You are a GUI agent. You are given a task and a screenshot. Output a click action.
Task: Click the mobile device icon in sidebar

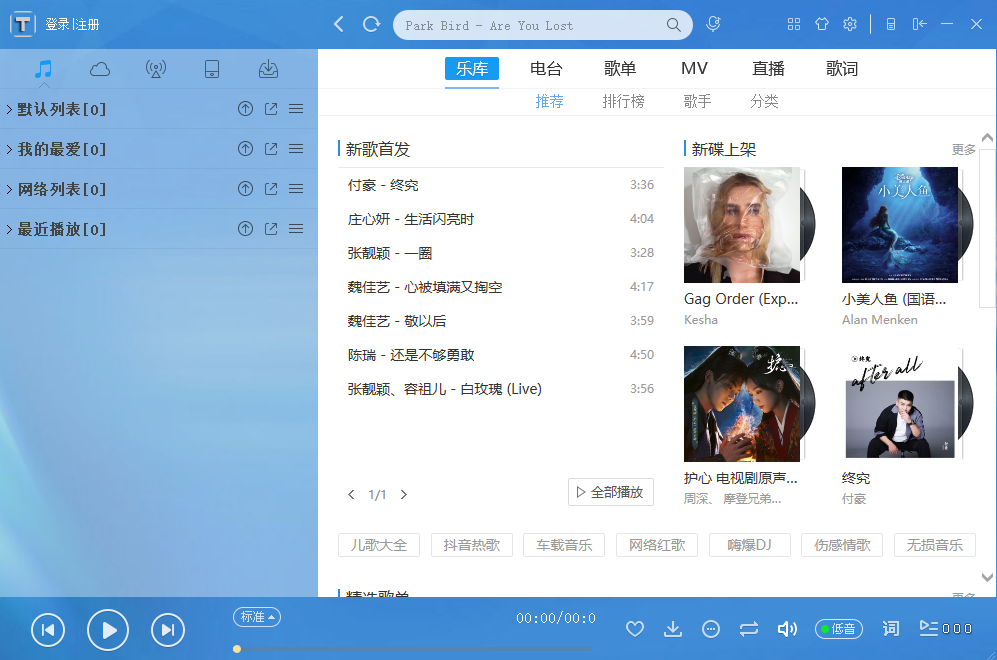pyautogui.click(x=212, y=69)
